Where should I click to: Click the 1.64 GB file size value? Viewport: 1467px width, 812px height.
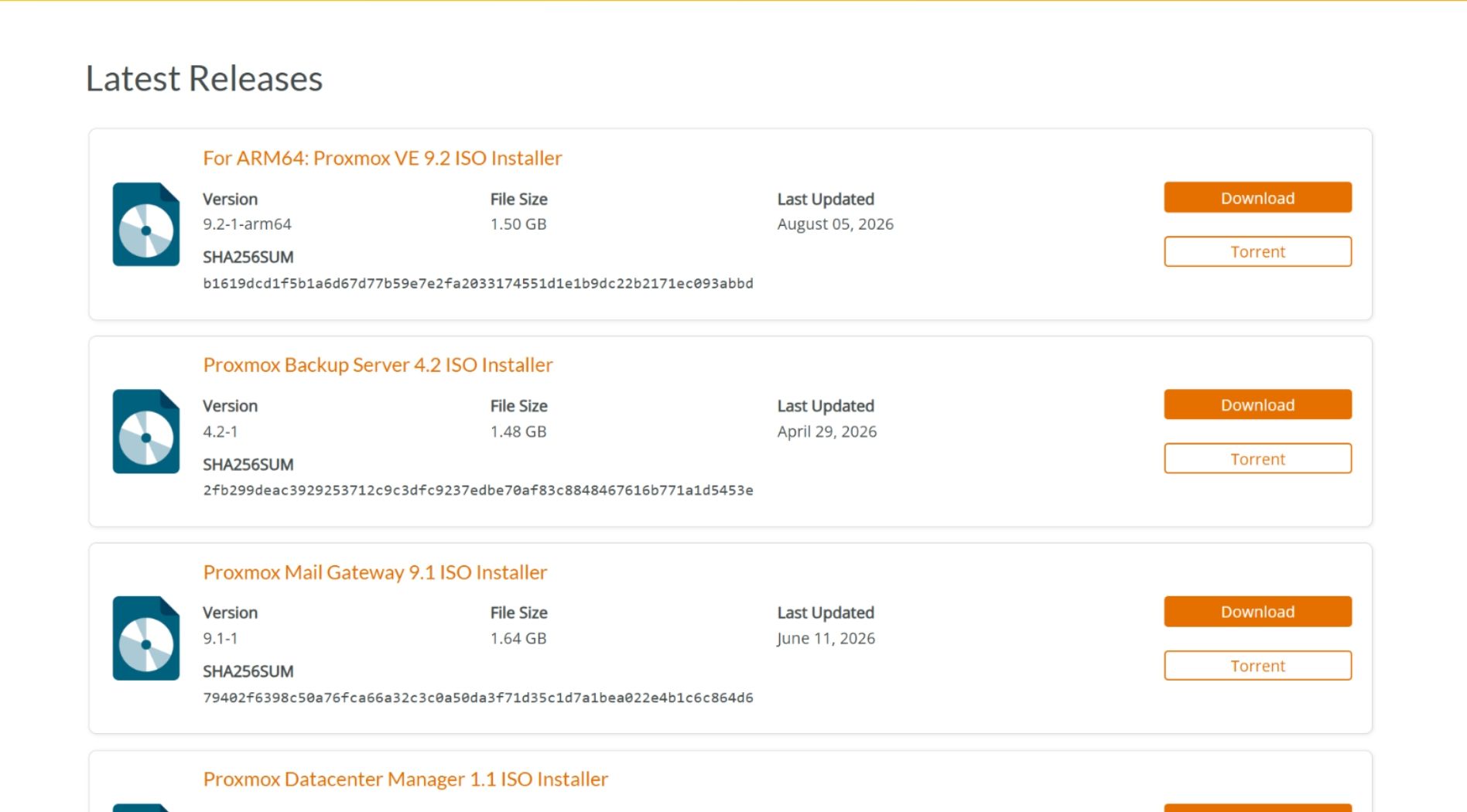pyautogui.click(x=518, y=638)
